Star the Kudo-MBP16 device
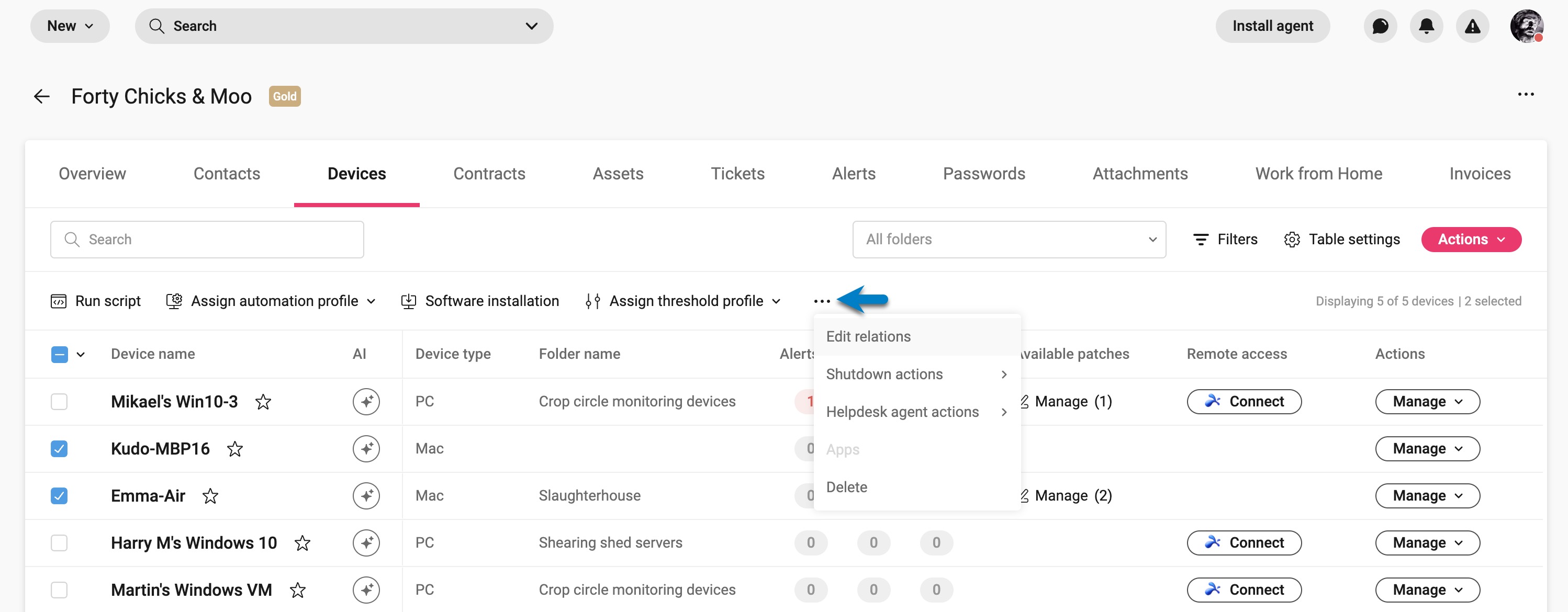1568x612 pixels. [x=234, y=449]
